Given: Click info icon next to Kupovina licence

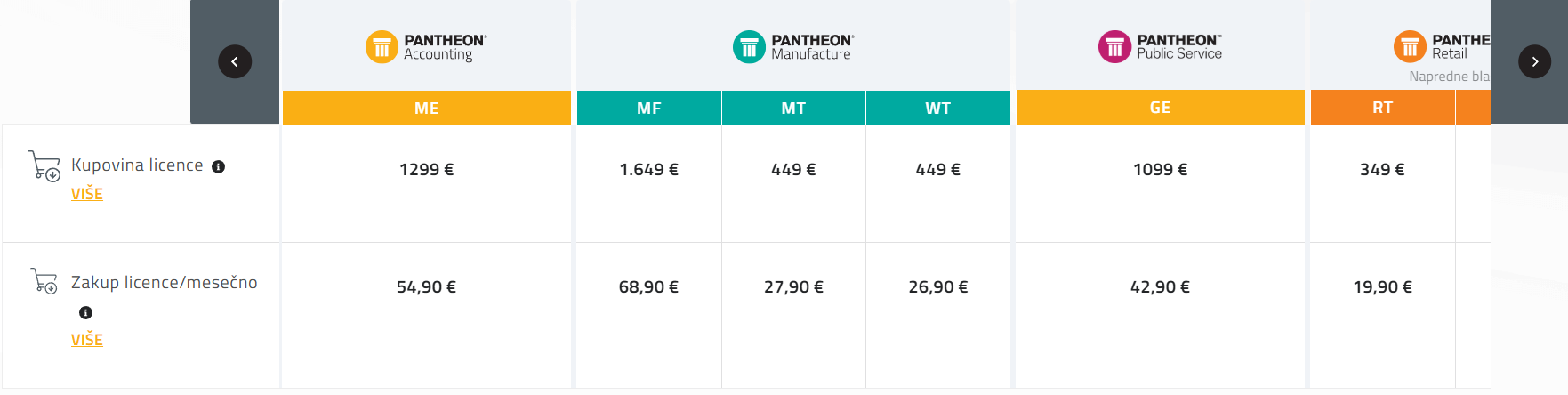Looking at the screenshot, I should 219,166.
